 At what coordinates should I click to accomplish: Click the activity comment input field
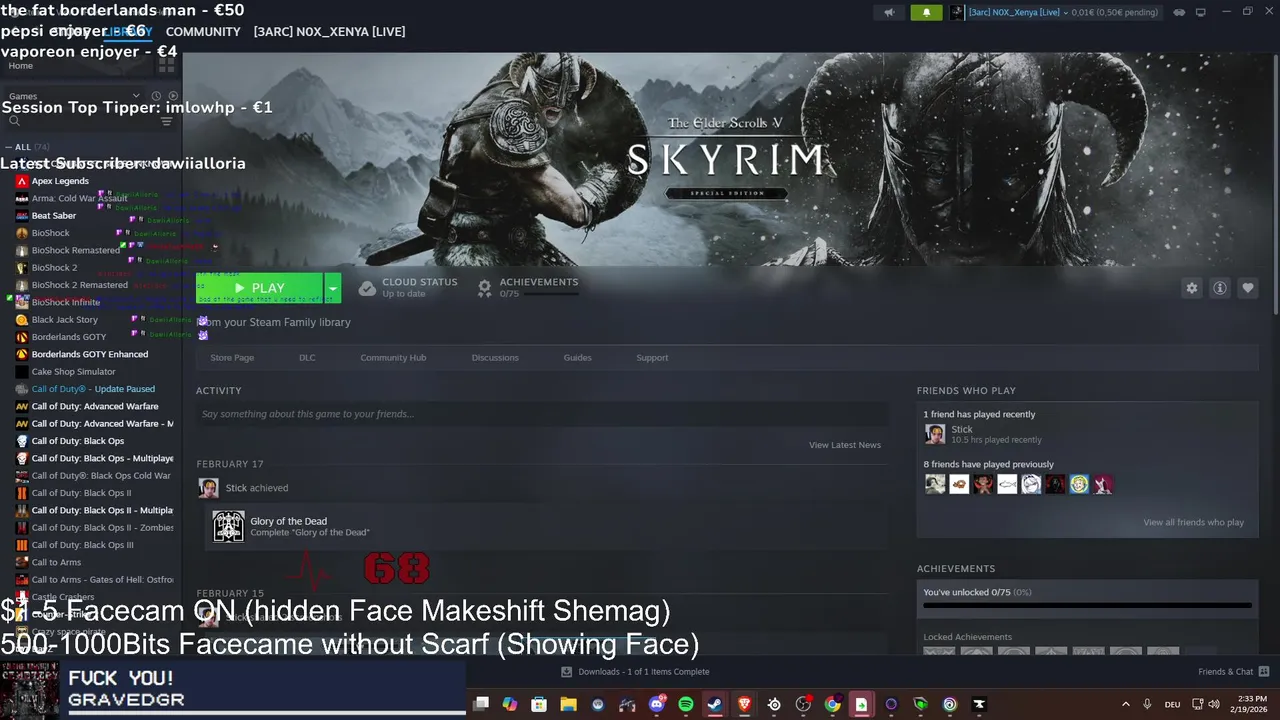[x=542, y=414]
